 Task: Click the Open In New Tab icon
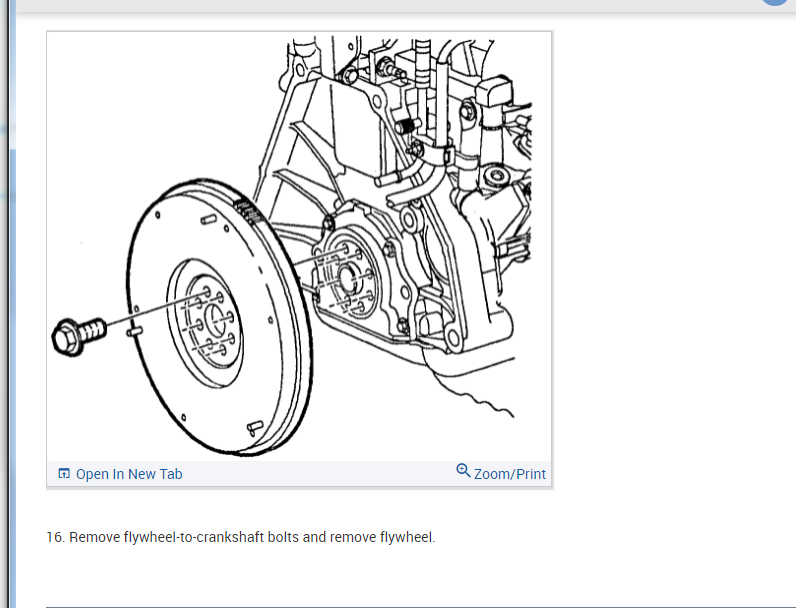64,474
